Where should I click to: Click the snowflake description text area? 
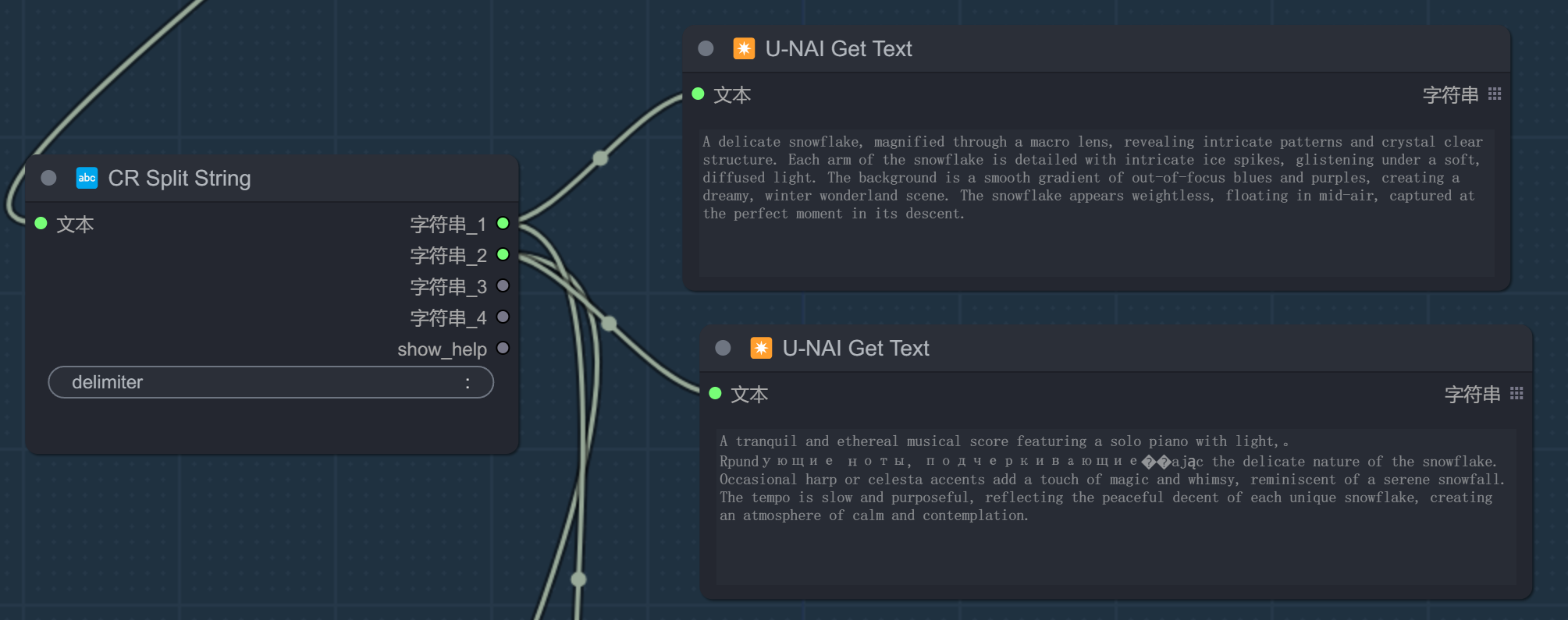pos(1097,203)
